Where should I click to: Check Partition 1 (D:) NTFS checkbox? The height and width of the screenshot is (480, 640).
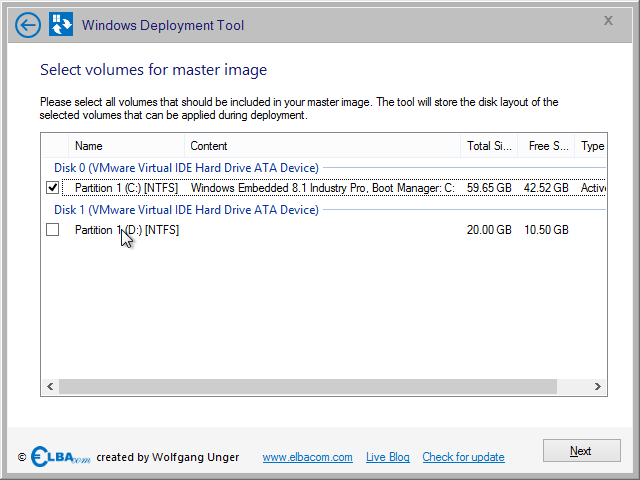tap(53, 230)
